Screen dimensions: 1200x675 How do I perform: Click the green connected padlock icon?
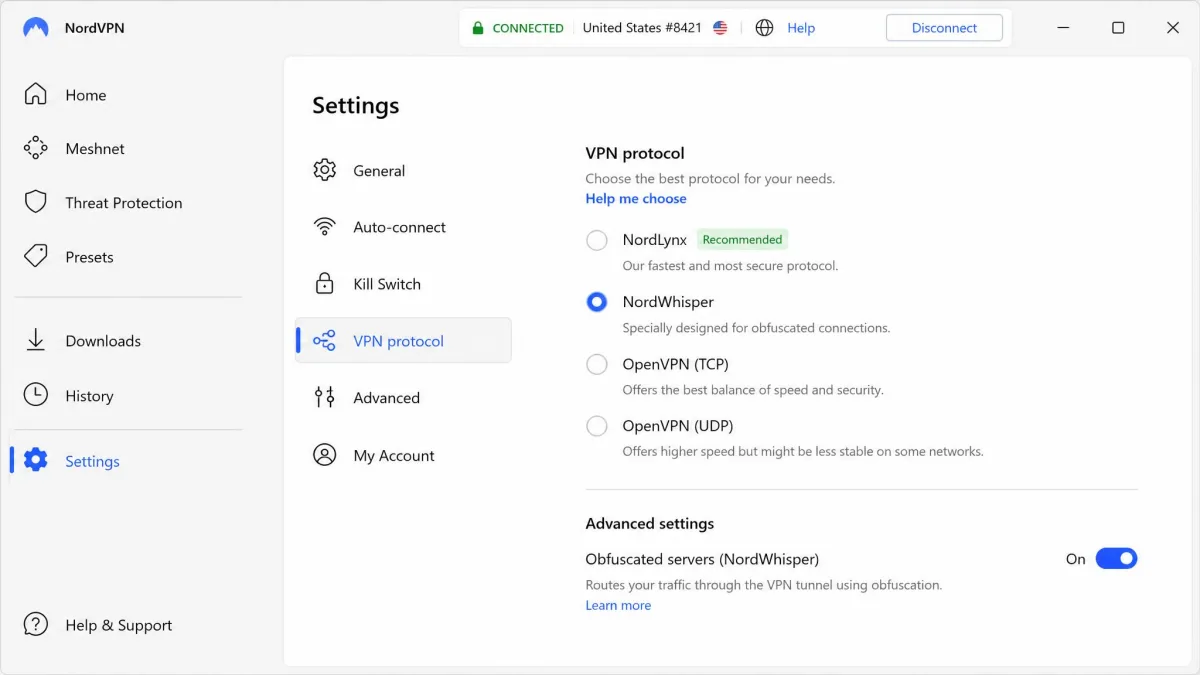478,28
